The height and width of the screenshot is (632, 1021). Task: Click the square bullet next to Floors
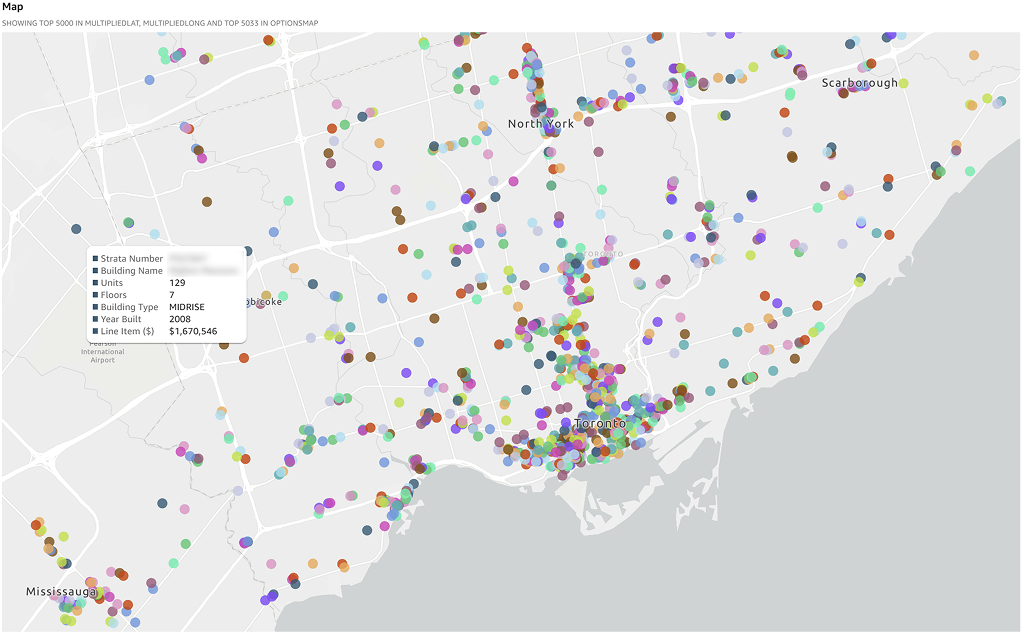(x=95, y=295)
